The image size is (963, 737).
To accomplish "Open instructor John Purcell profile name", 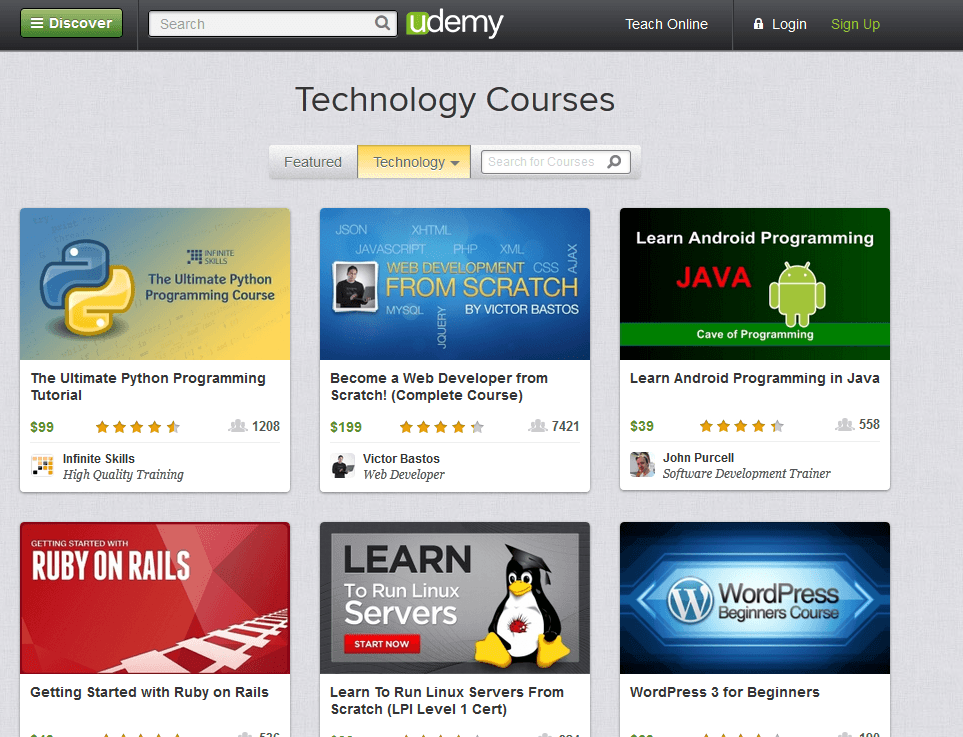I will 698,458.
